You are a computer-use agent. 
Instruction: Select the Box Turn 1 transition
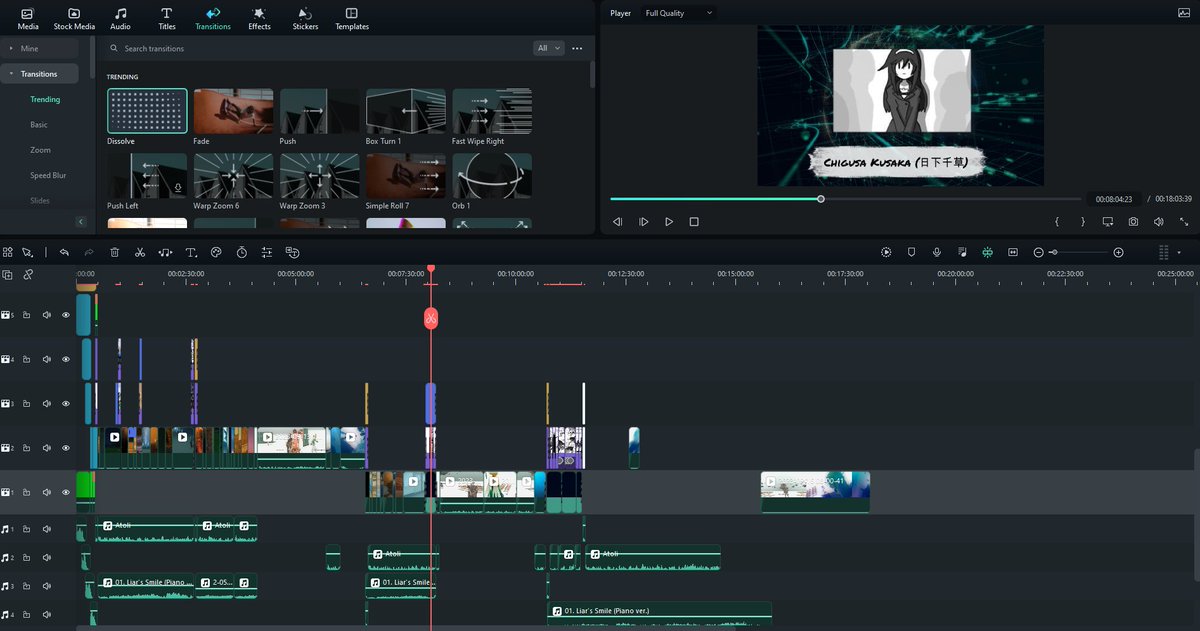tap(405, 111)
